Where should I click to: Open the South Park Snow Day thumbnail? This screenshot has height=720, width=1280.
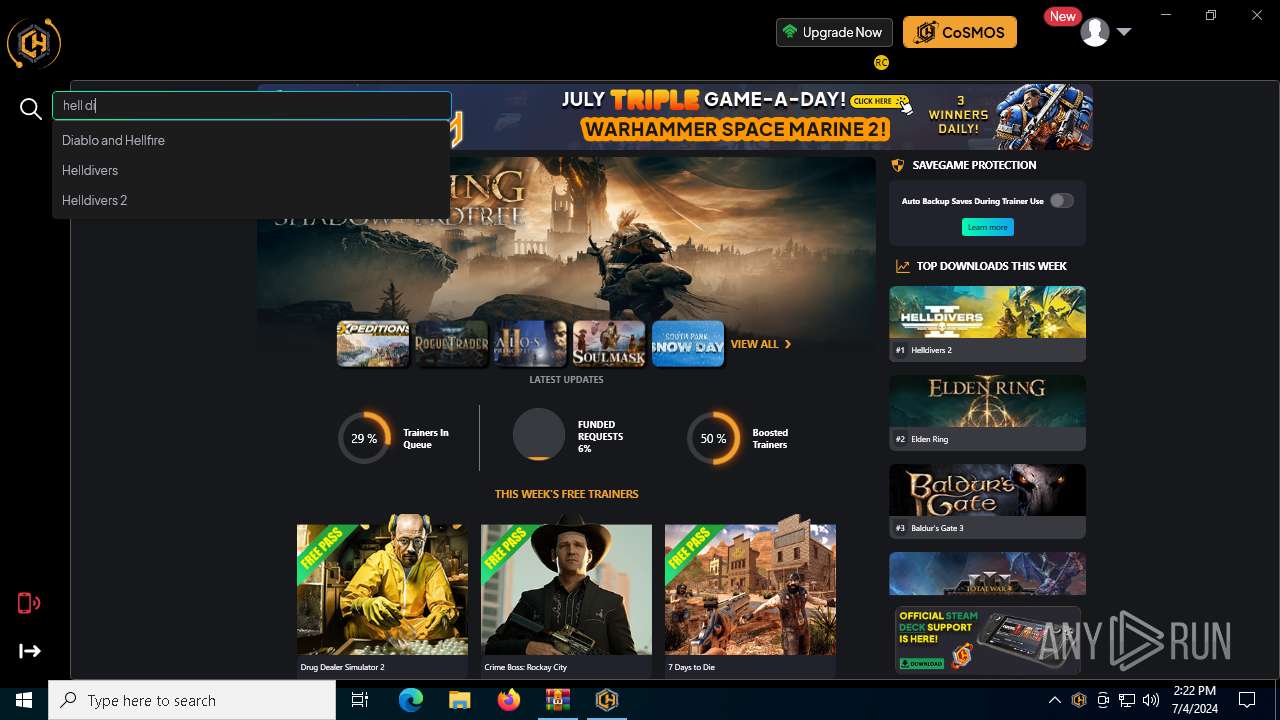click(x=688, y=343)
